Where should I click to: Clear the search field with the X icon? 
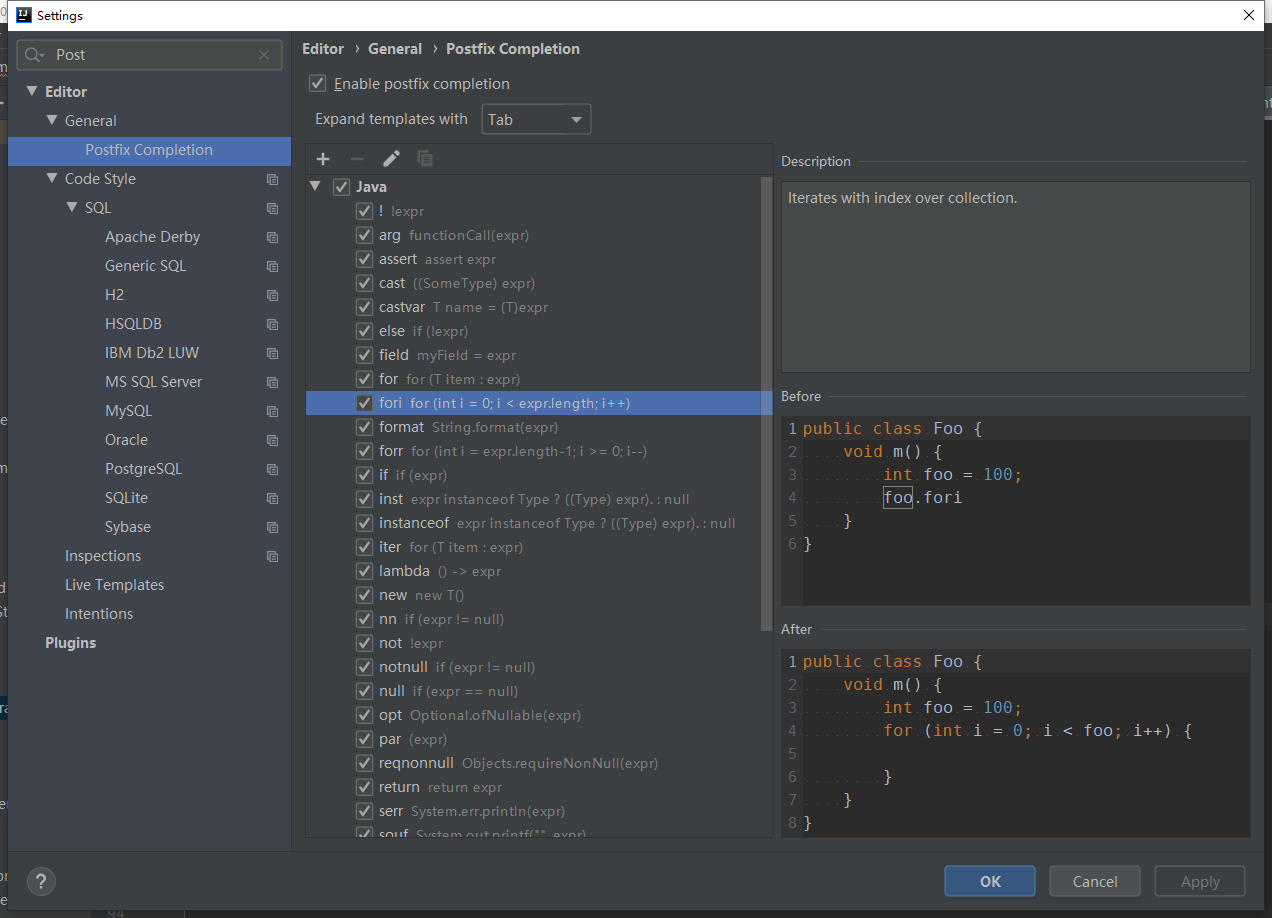tap(264, 55)
